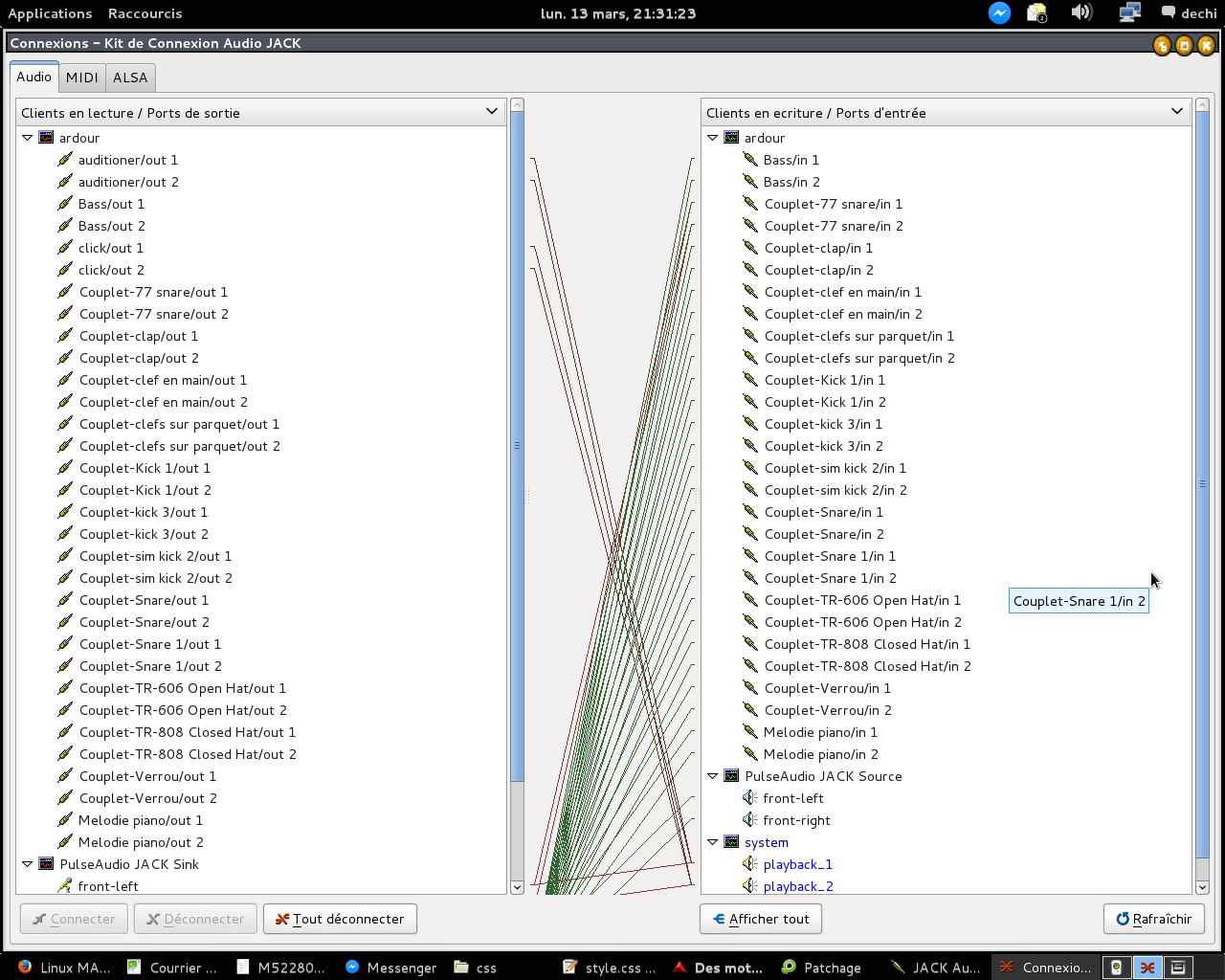Click the speaker icon beside playback_1
This screenshot has height=980, width=1225.
point(750,864)
